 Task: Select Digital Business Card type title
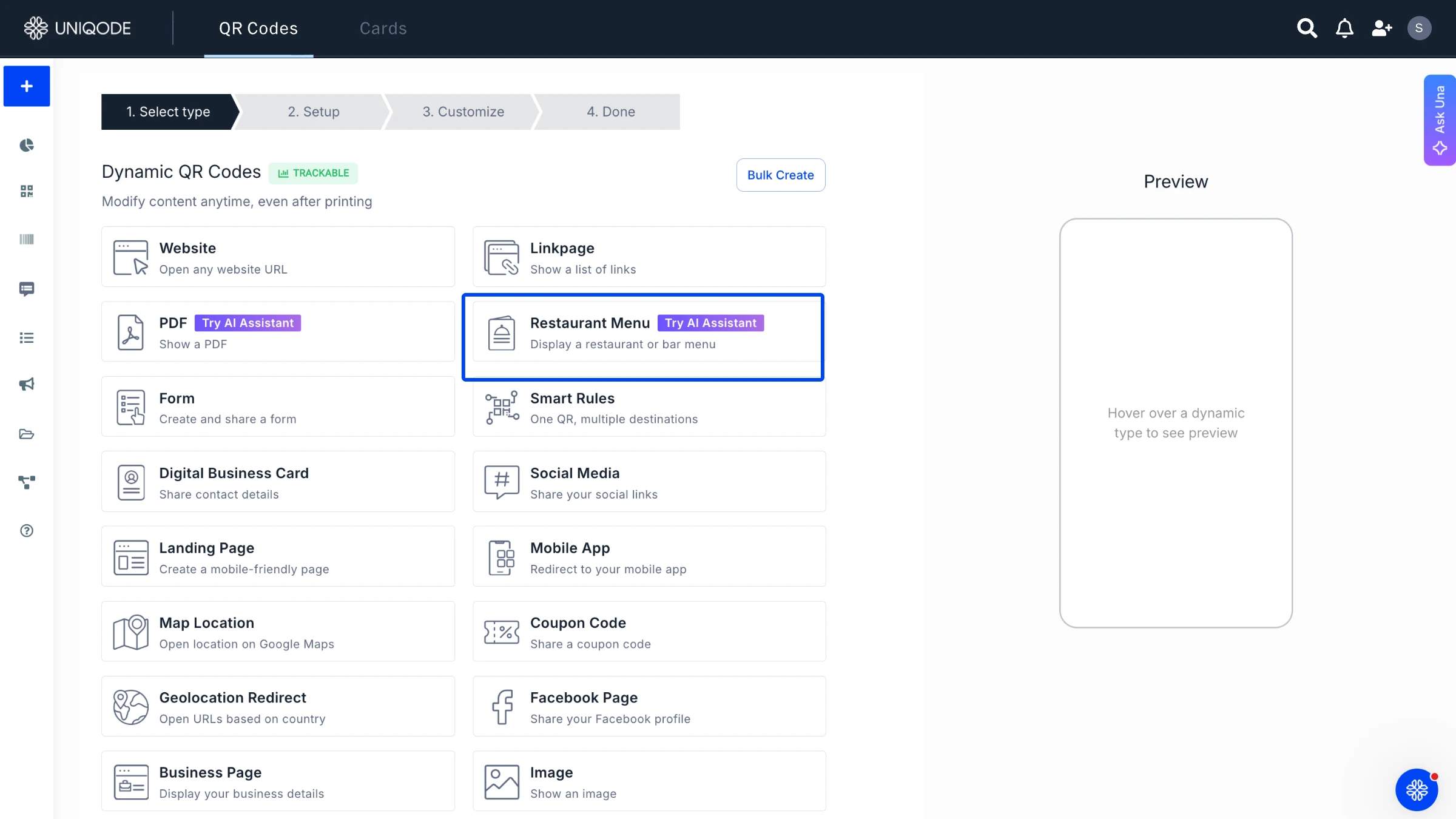(234, 473)
